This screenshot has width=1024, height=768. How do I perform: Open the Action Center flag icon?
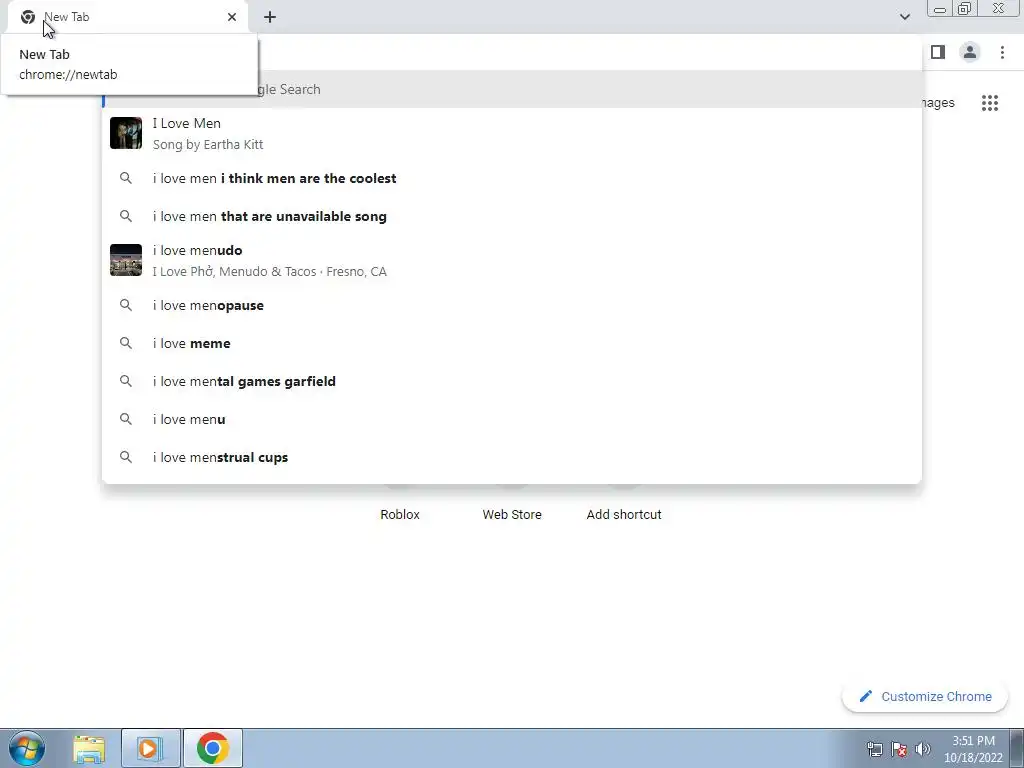coord(899,749)
